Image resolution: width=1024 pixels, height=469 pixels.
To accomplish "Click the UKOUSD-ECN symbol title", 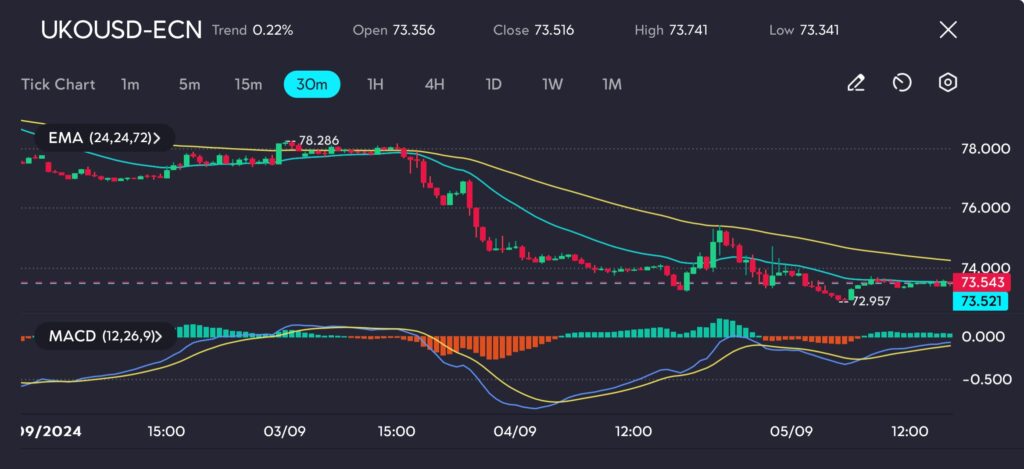I will (120, 30).
